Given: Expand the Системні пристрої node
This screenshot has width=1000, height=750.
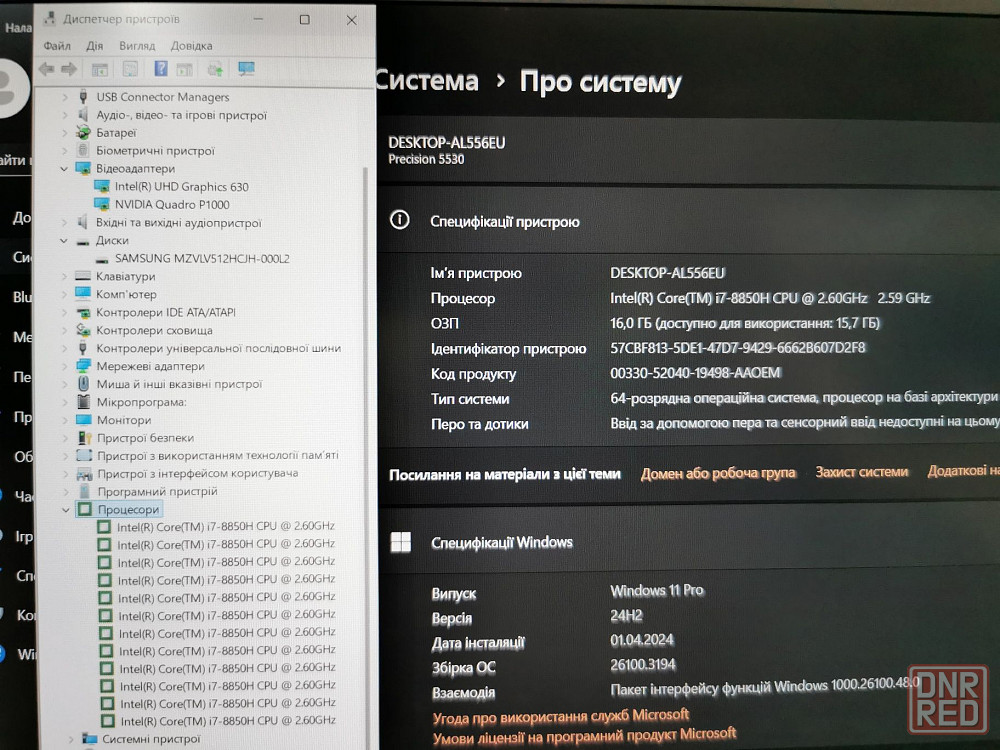Looking at the screenshot, I should point(71,739).
